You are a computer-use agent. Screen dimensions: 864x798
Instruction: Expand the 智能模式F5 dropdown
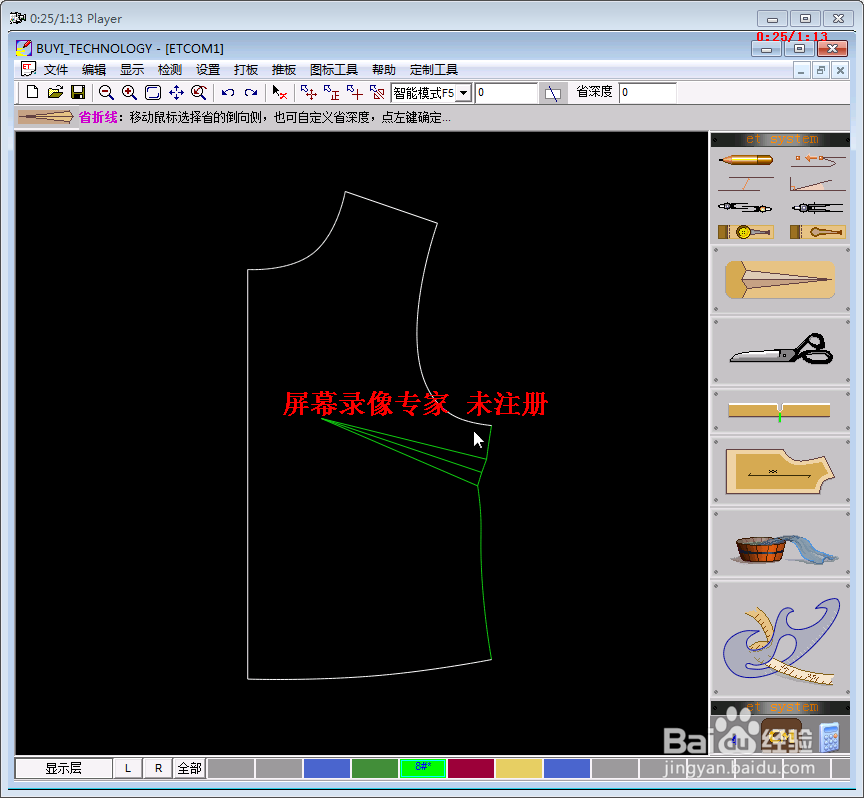(x=464, y=93)
